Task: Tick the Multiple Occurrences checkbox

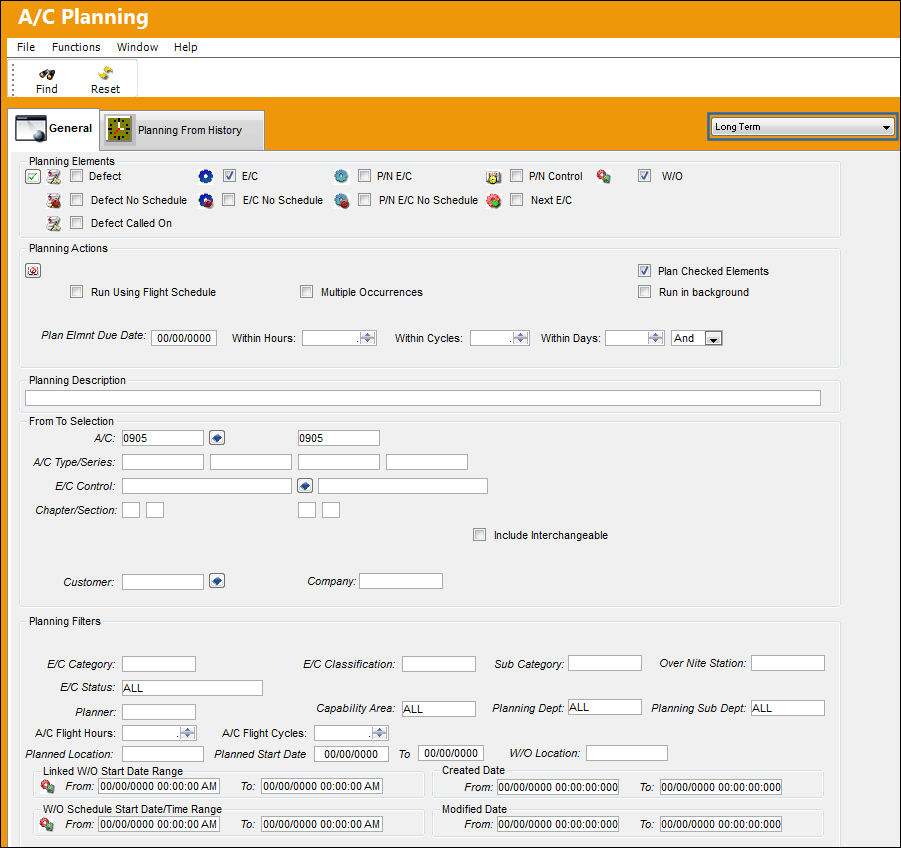Action: [x=306, y=292]
